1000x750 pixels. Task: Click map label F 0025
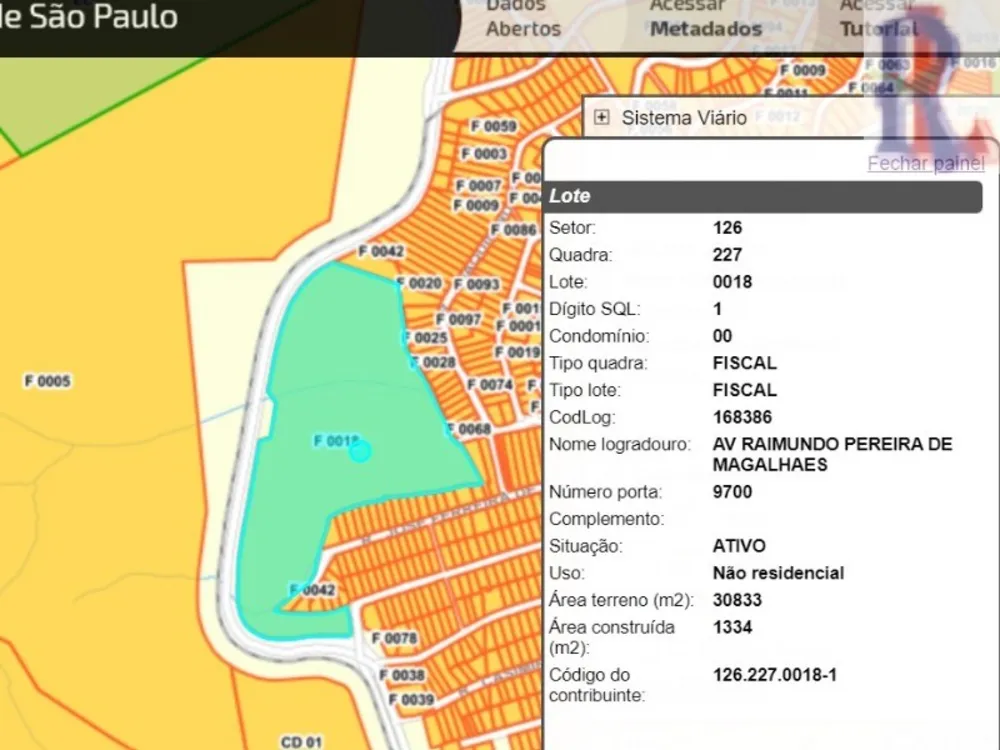pos(425,337)
